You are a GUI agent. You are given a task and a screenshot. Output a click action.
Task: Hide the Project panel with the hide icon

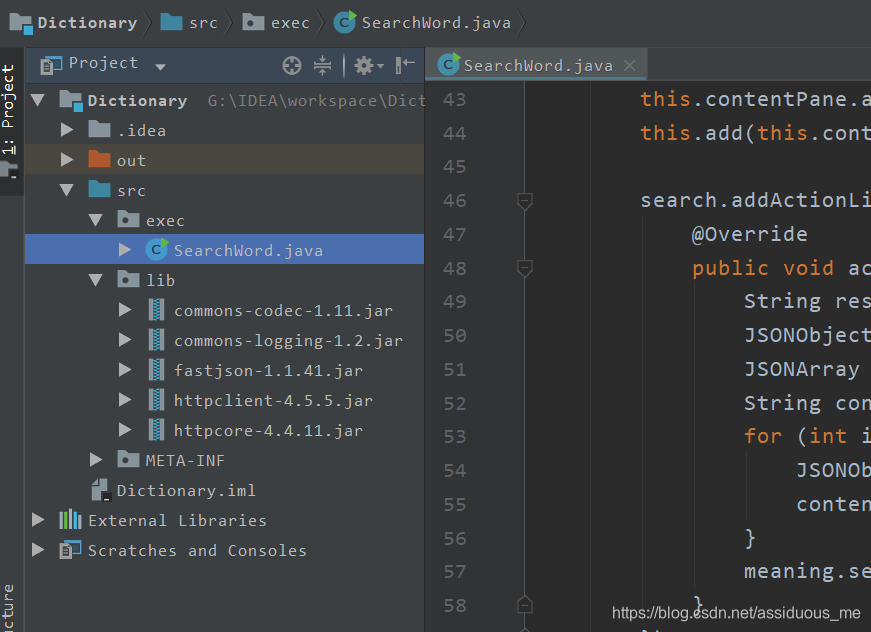(405, 64)
